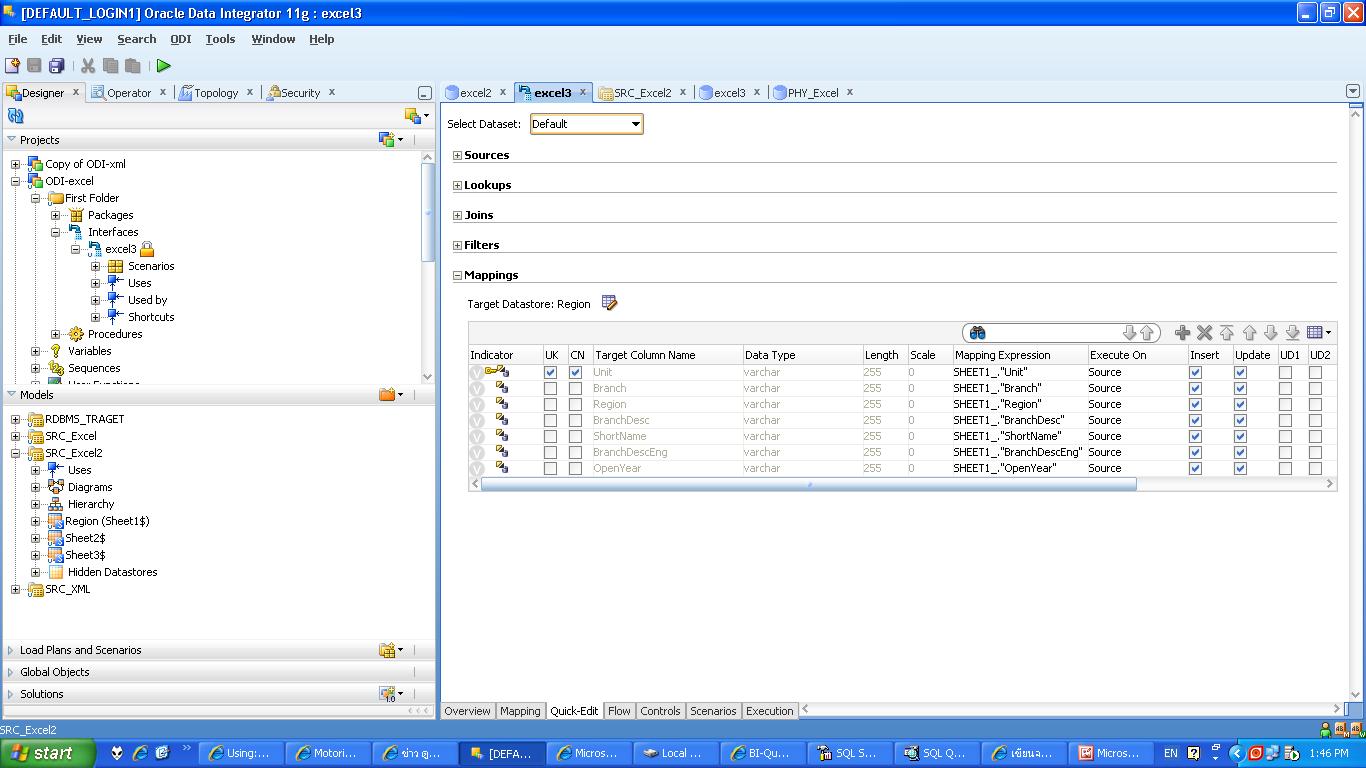Viewport: 1366px width, 768px height.
Task: Click the Save All toolbar icon
Action: tap(57, 66)
